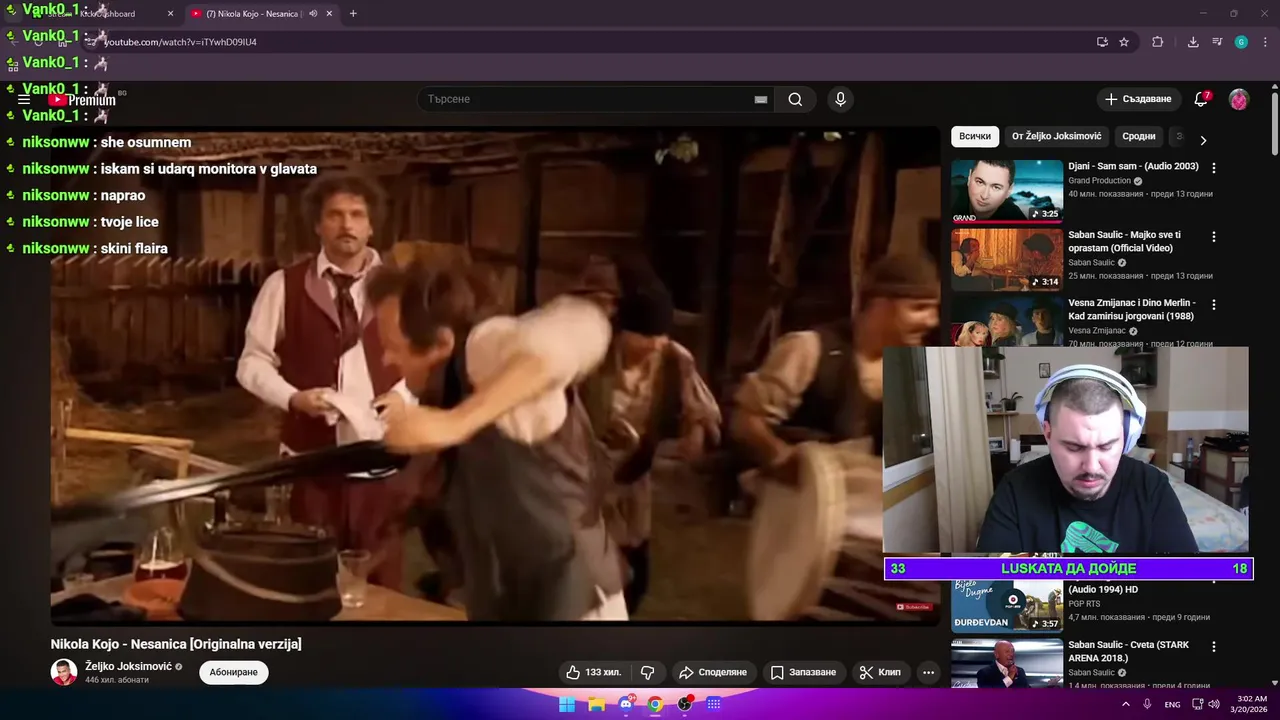Click the Запазване save button
Viewport: 1280px width, 720px height.
click(803, 672)
